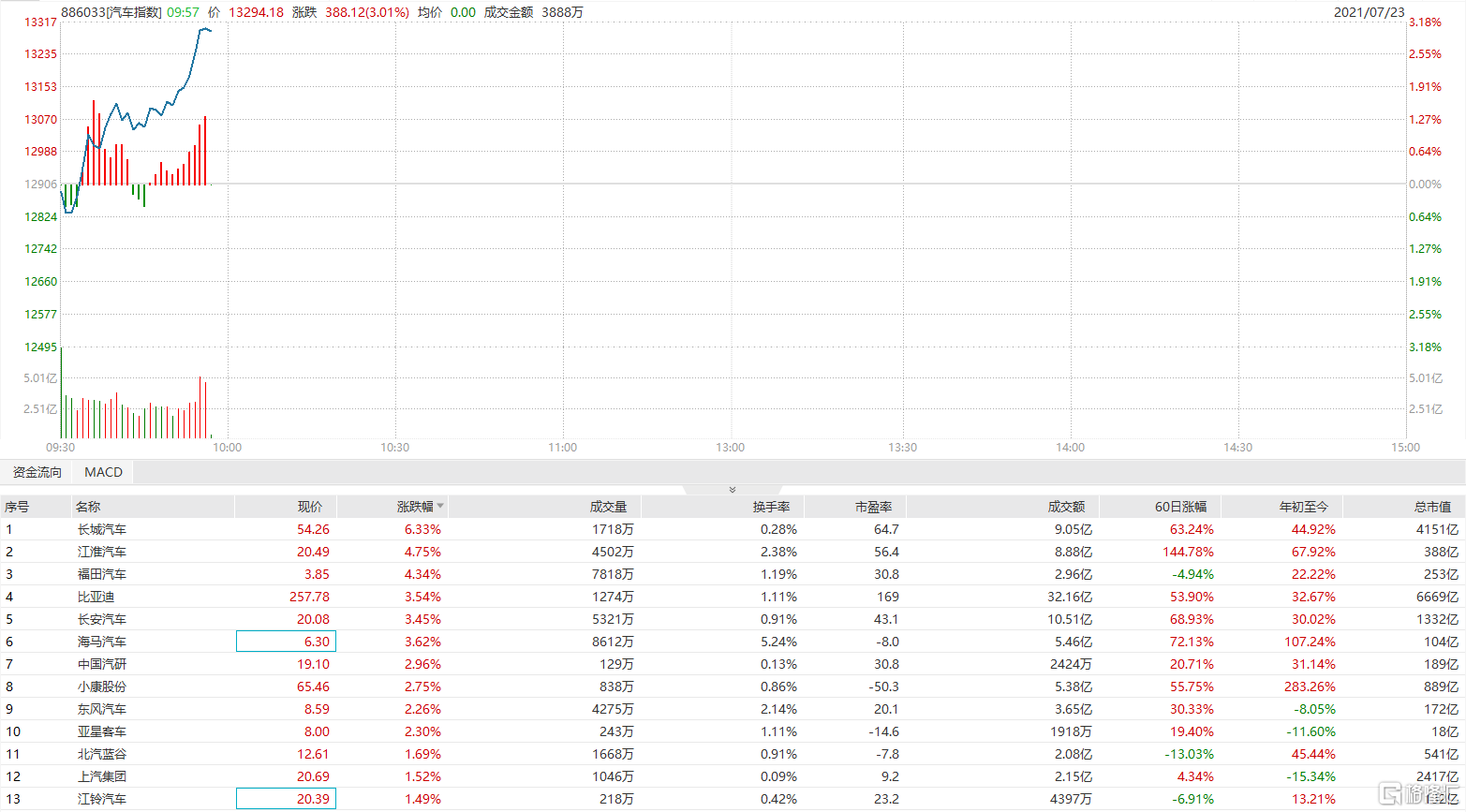Viewport: 1466px width, 812px height.
Task: Sort by the 60日涨幅 column header
Action: pos(1180,507)
